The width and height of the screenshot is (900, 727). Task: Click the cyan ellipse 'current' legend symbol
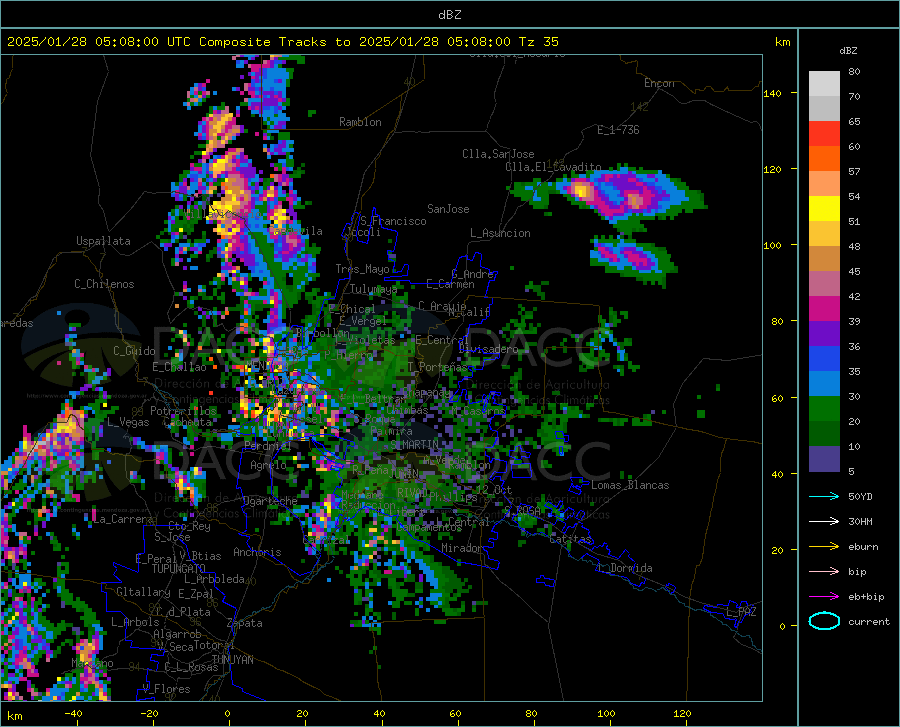pyautogui.click(x=824, y=621)
